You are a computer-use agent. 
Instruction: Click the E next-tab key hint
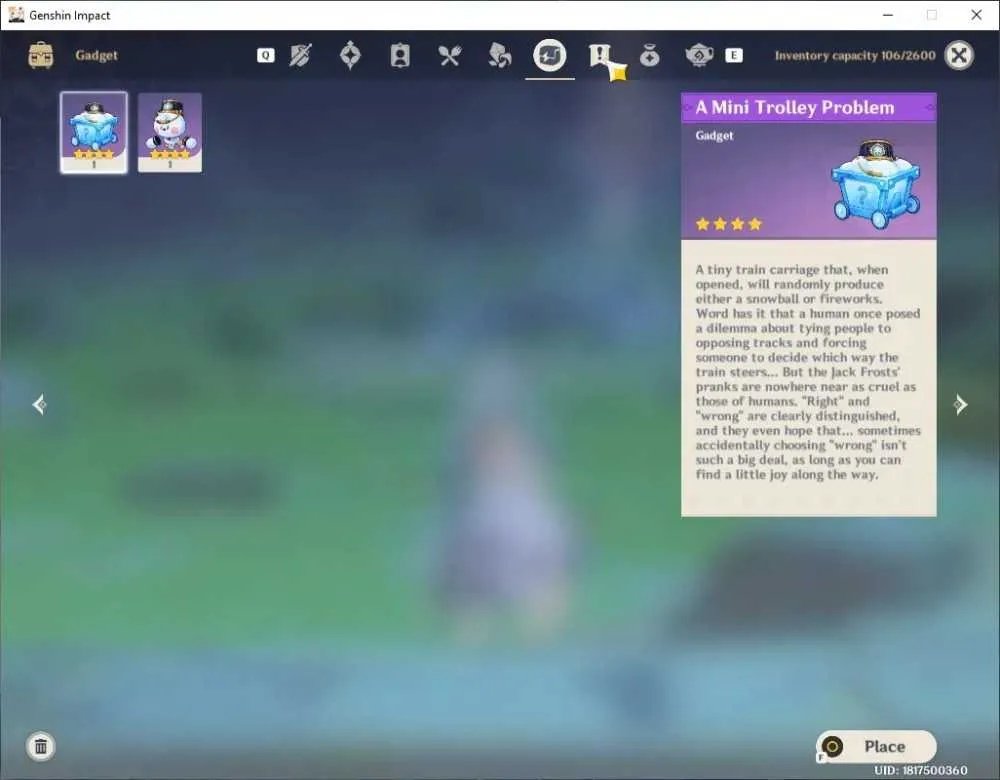coord(734,55)
